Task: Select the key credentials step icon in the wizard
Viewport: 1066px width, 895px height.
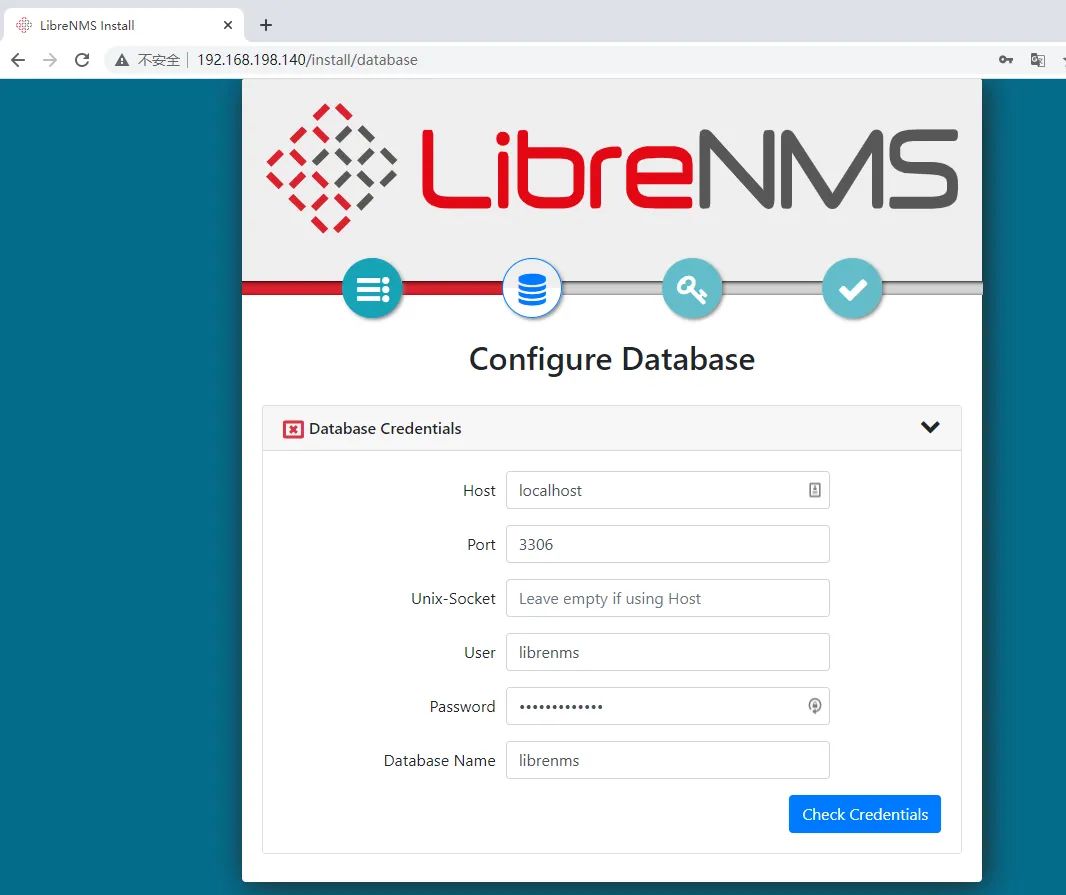Action: (x=692, y=288)
